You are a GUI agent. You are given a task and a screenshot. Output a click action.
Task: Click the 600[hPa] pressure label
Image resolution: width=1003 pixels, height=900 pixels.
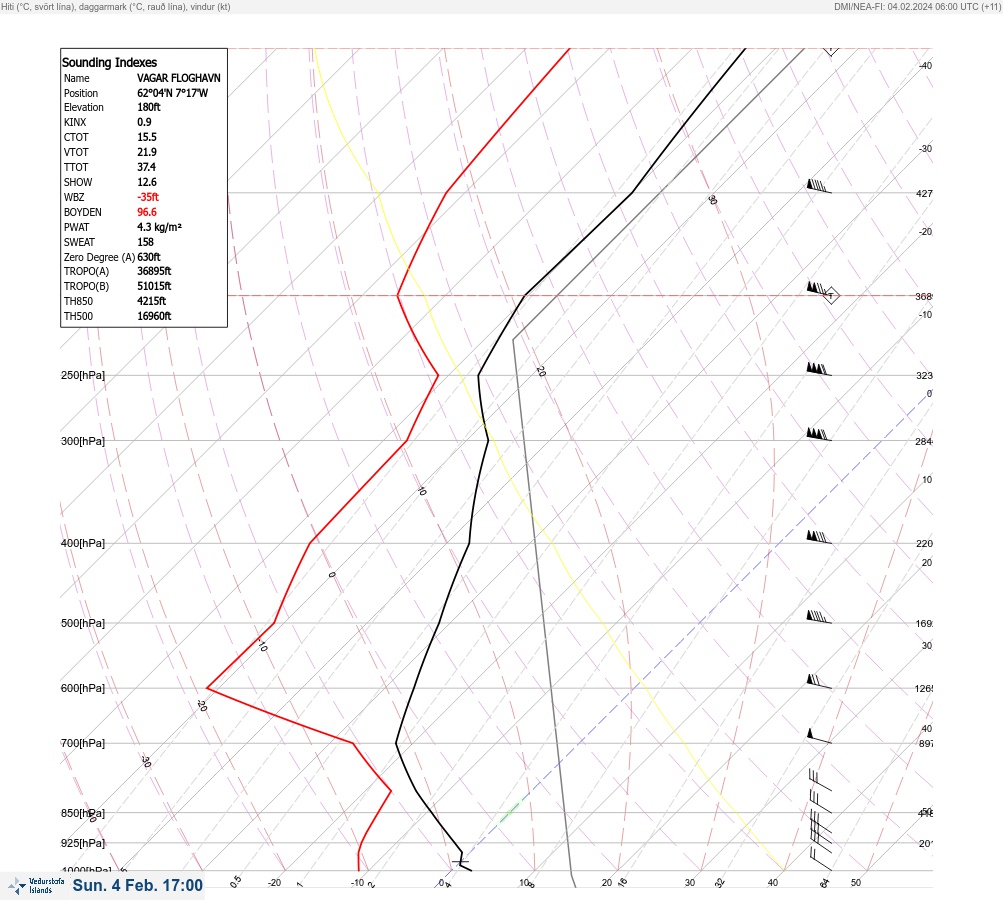[83, 688]
